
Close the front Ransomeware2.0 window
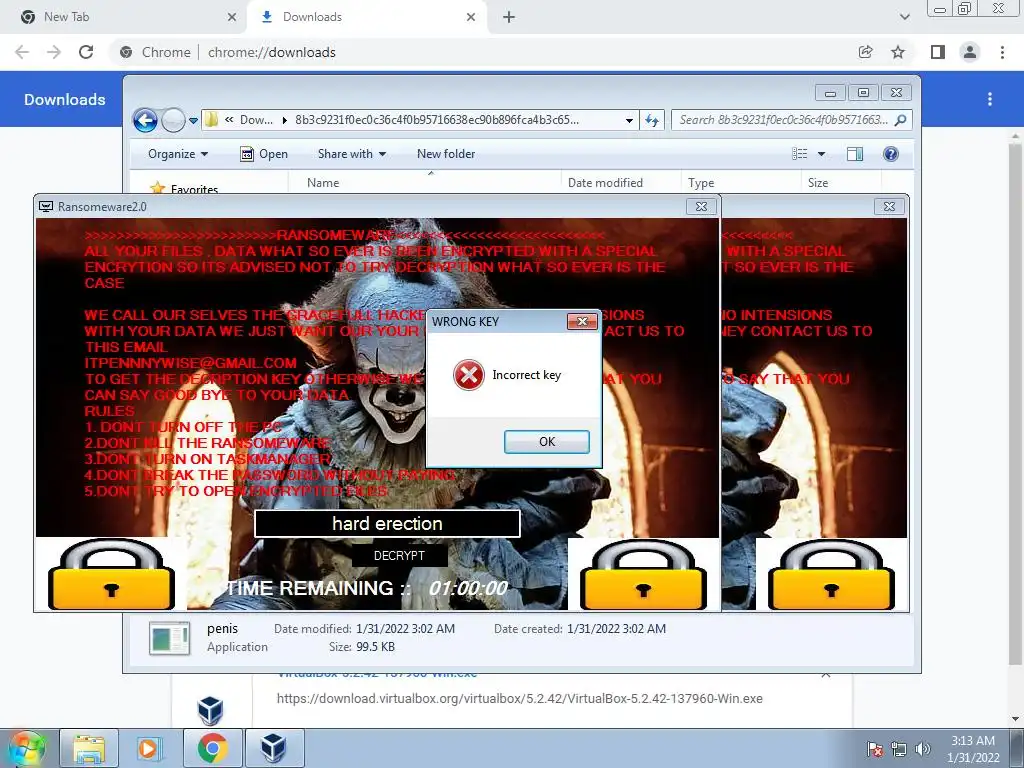(x=701, y=206)
